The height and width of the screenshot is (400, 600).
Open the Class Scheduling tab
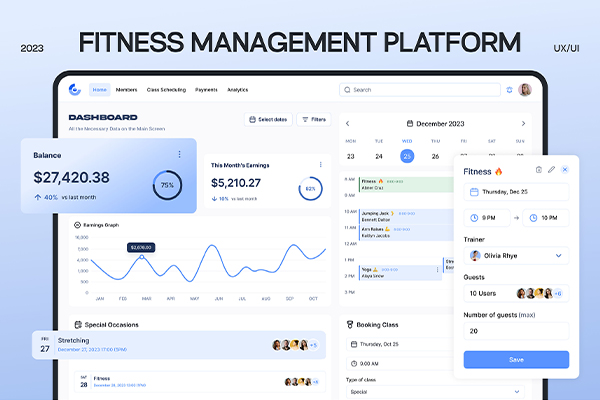click(165, 89)
